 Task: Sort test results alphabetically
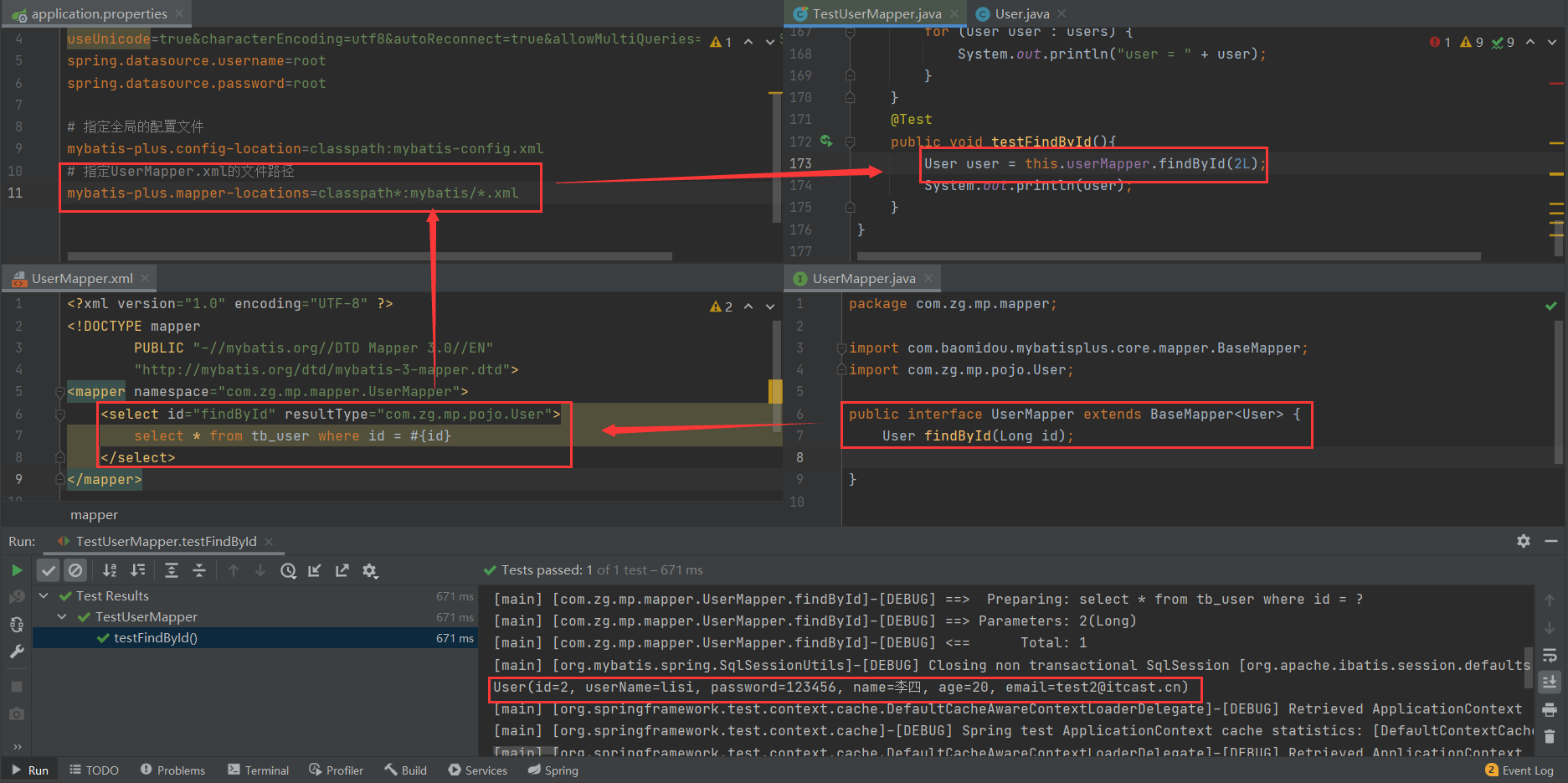[110, 570]
